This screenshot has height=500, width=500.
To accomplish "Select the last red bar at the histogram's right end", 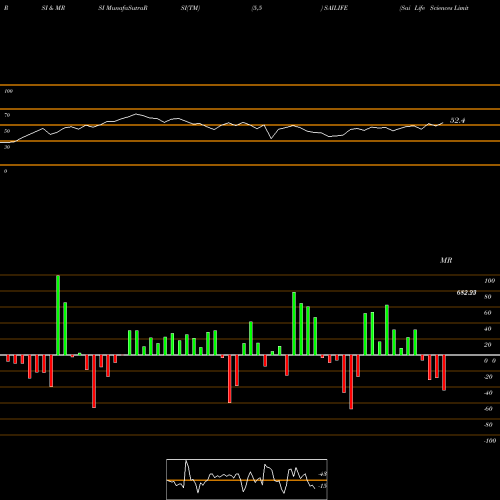I will (x=444, y=373).
